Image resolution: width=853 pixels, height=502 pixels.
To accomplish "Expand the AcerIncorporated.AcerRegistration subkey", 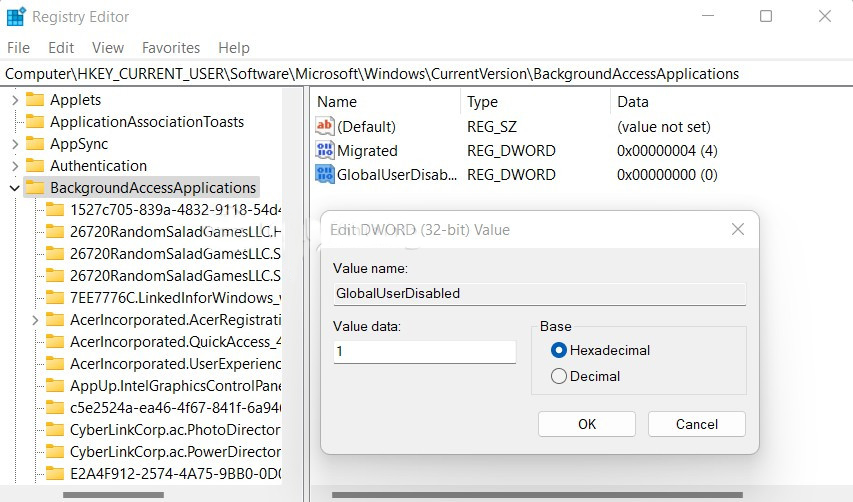I will pyautogui.click(x=35, y=320).
